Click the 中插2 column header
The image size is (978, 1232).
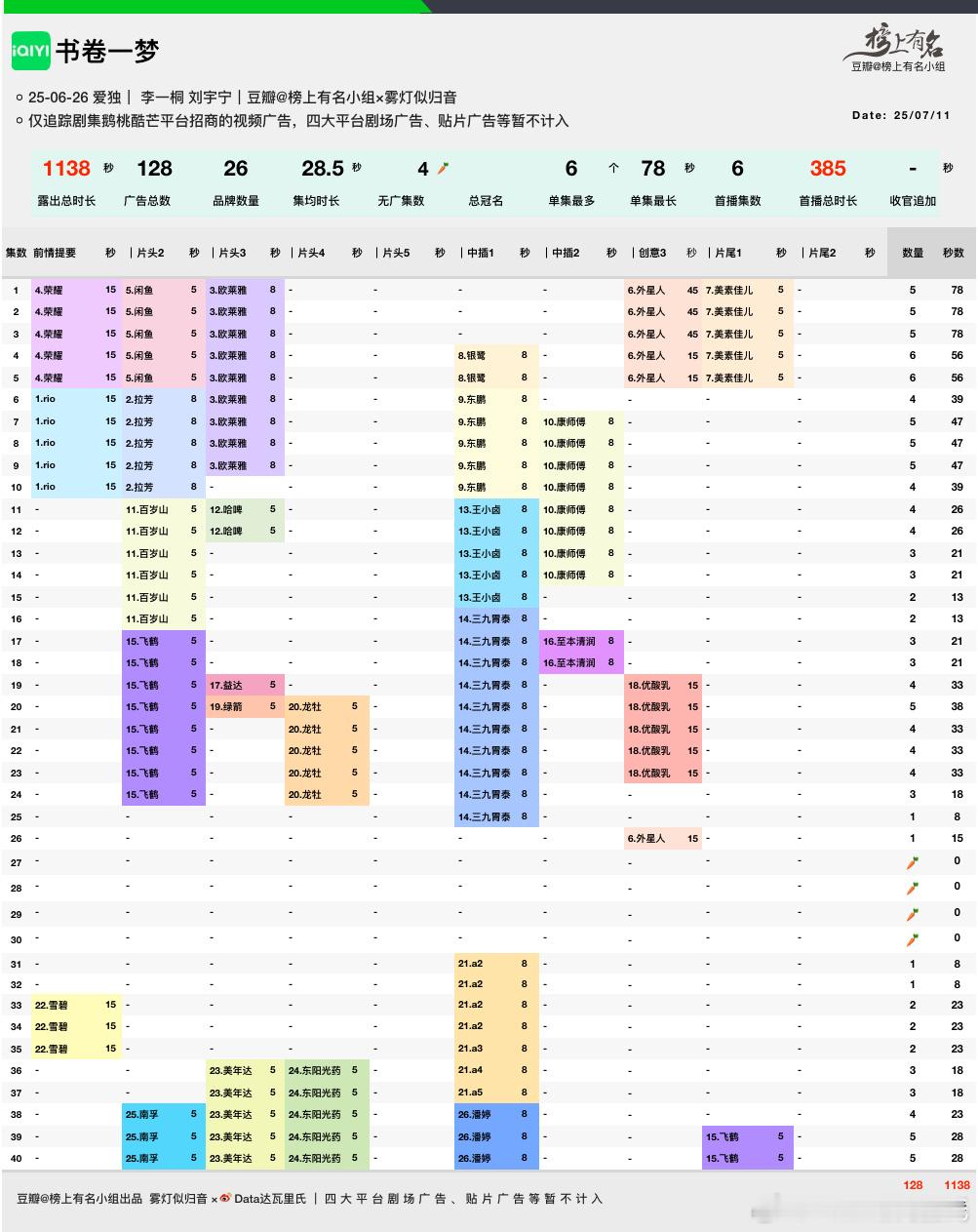tap(566, 253)
